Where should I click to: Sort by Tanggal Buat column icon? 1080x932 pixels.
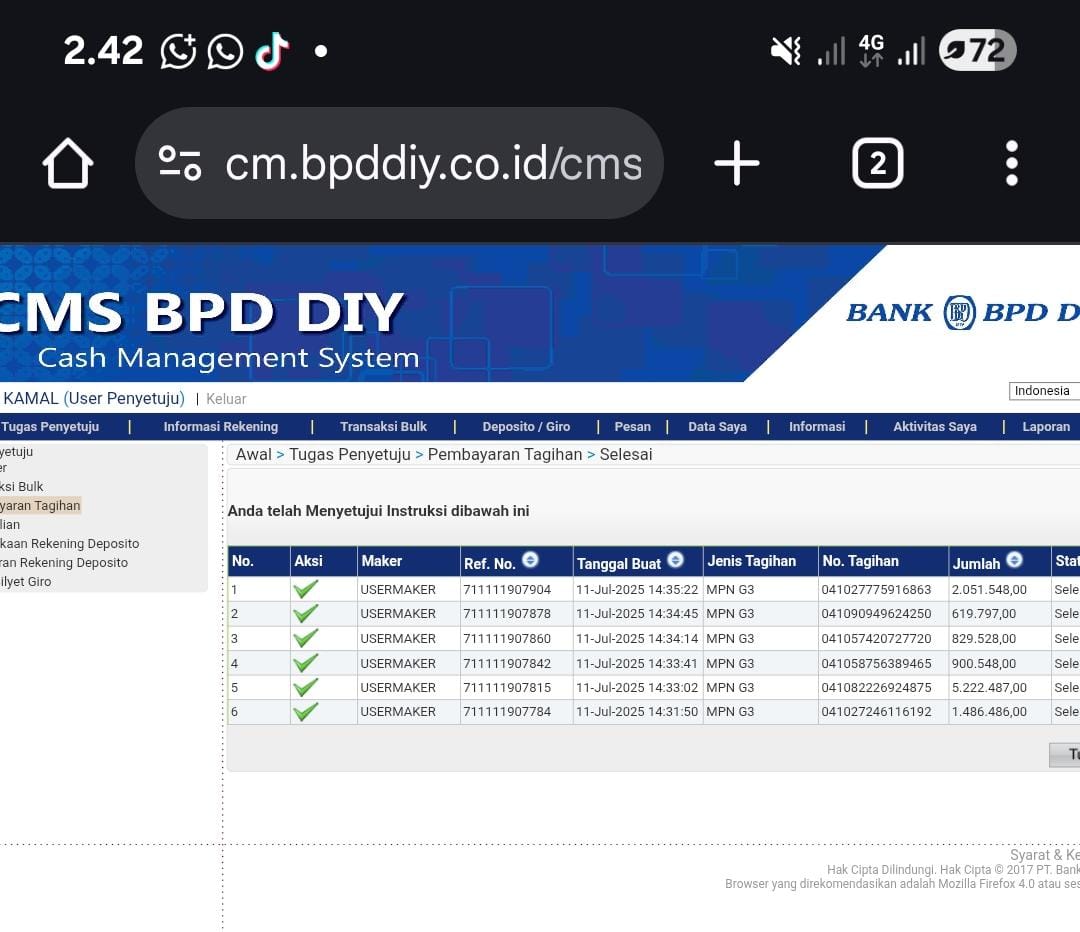coord(675,560)
